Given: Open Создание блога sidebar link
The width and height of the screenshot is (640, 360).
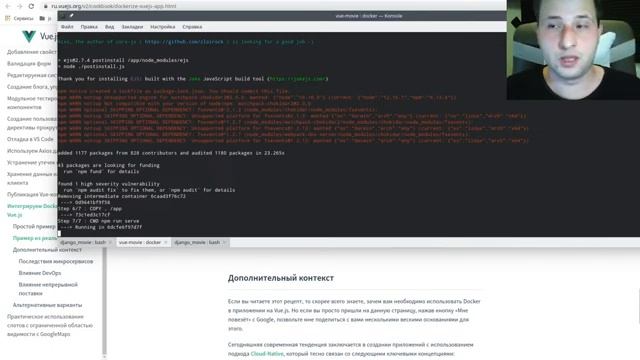Looking at the screenshot, I should point(31,87).
